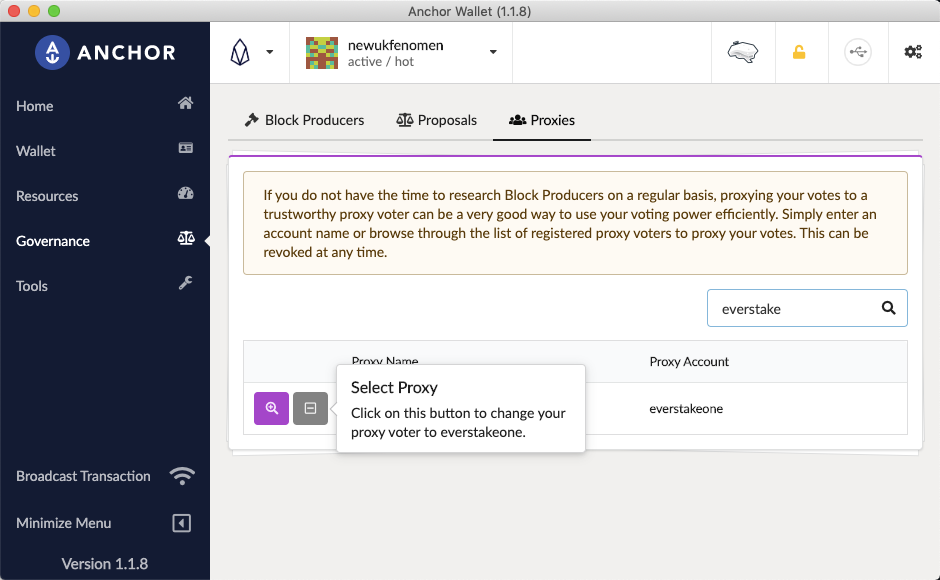Click the Resources gauge icon
Image resolution: width=940 pixels, height=580 pixels.
[185, 193]
